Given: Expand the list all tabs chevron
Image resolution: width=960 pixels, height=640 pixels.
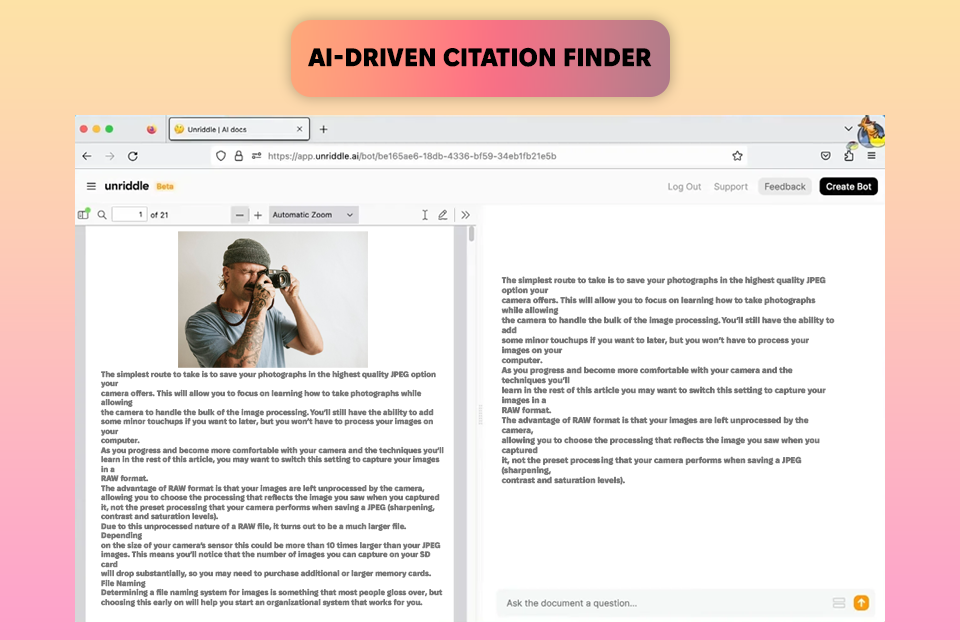Looking at the screenshot, I should point(848,129).
